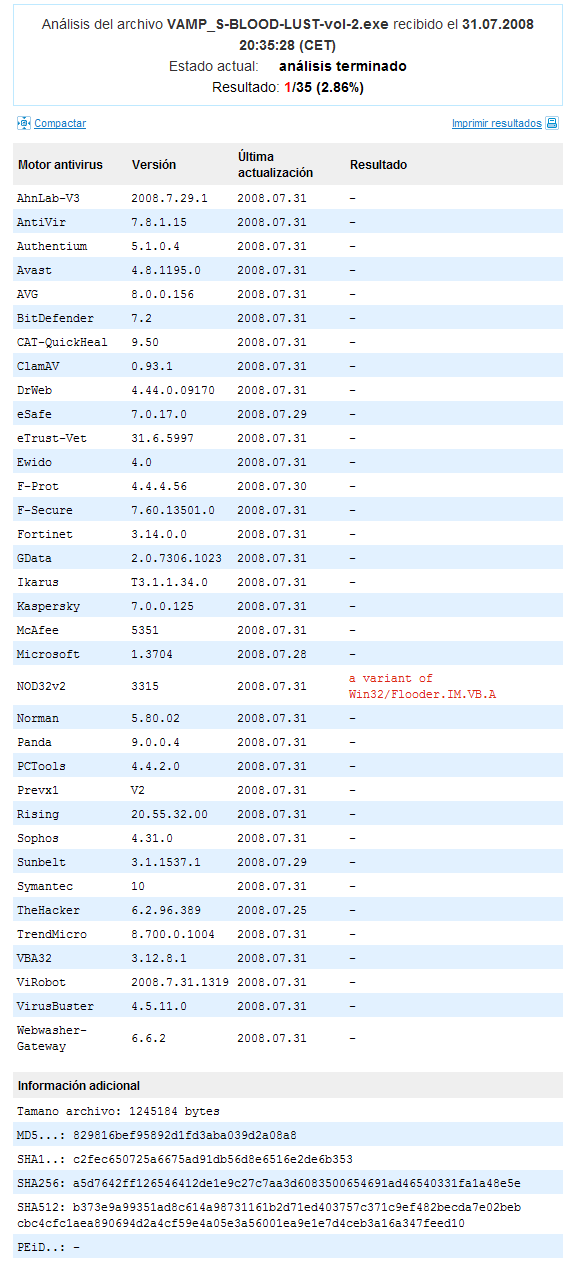Viewport: 571px width, 1261px height.
Task: Click the Tamano archivo size line
Action: tap(118, 1111)
